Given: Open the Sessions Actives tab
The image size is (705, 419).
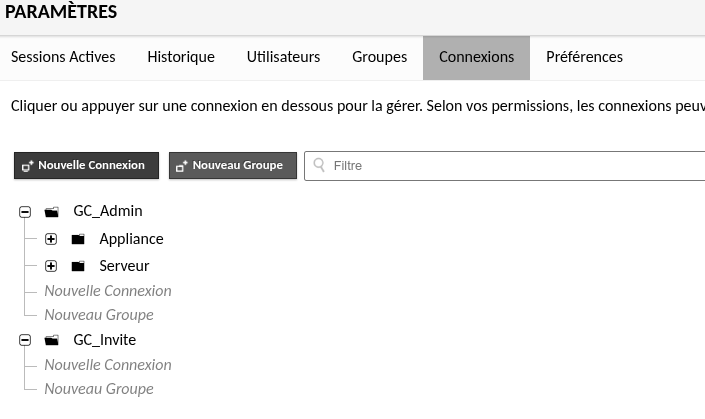Looking at the screenshot, I should (x=63, y=57).
